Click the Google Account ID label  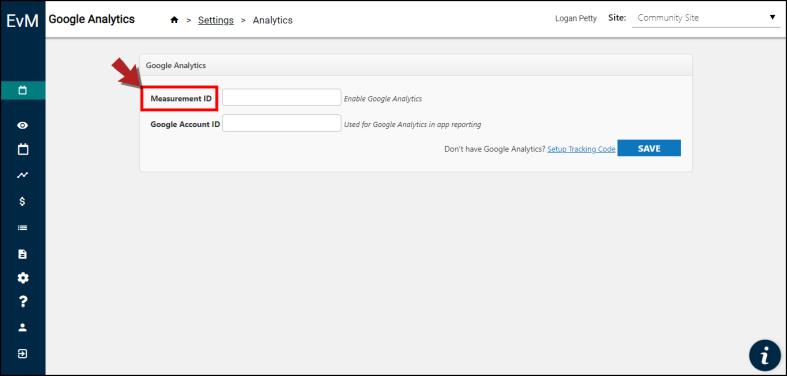(185, 124)
